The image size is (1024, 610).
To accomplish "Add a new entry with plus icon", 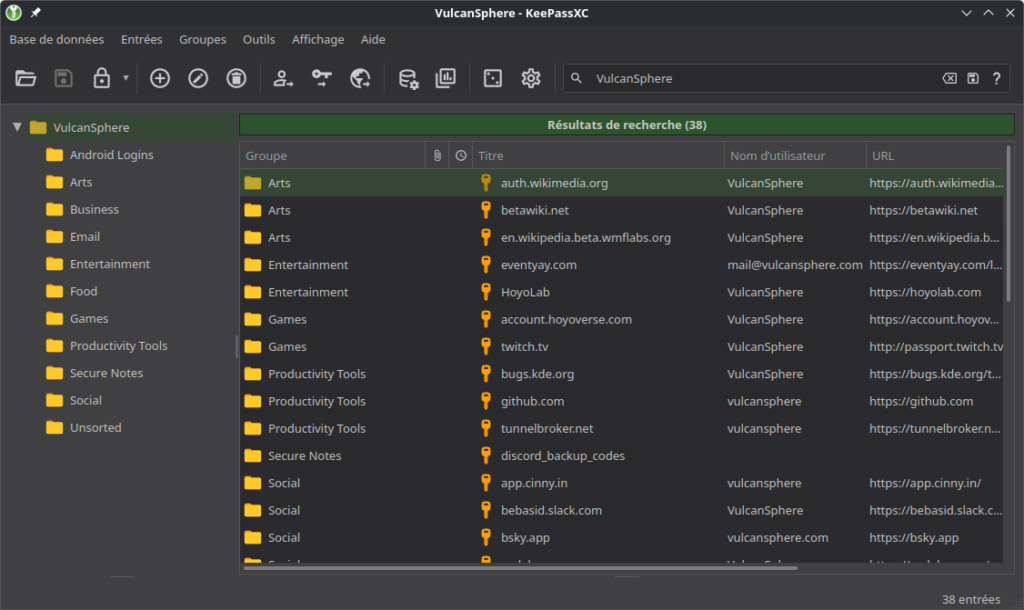I will coord(159,78).
